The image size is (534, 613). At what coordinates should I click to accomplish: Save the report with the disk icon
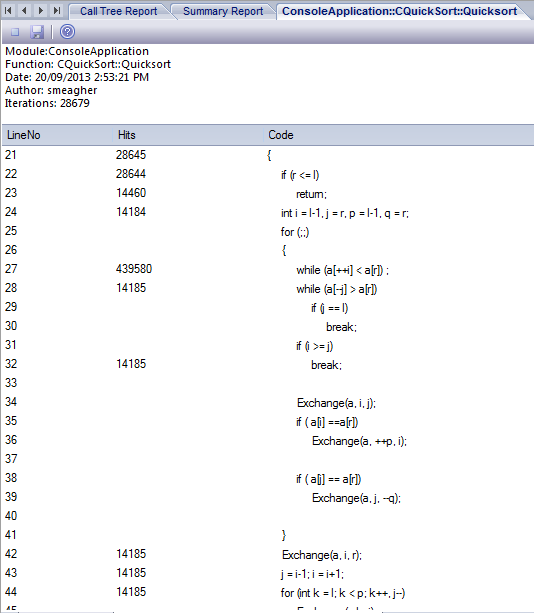click(37, 32)
